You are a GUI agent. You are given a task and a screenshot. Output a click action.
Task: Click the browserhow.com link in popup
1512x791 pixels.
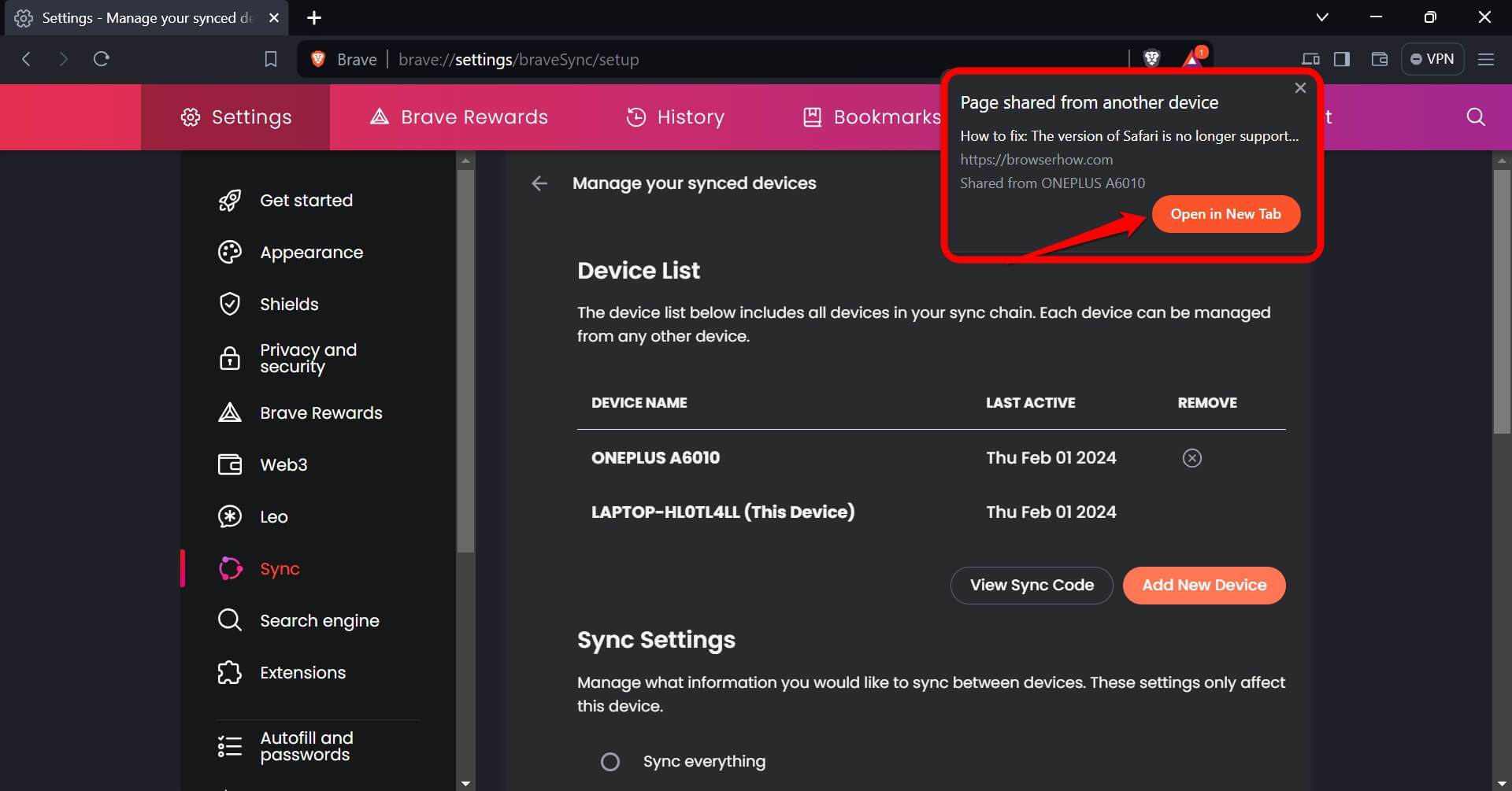(x=1036, y=160)
